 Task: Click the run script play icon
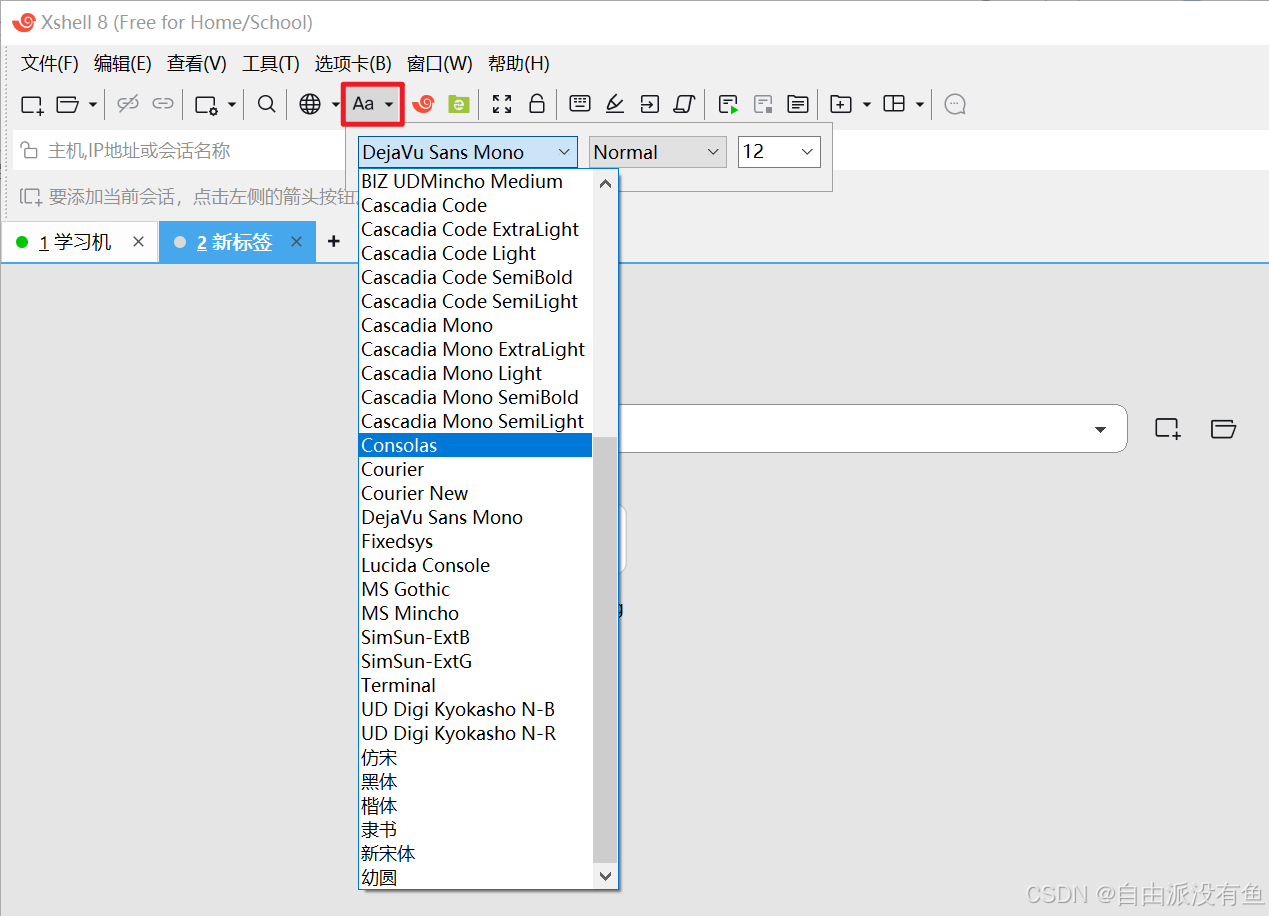point(728,104)
